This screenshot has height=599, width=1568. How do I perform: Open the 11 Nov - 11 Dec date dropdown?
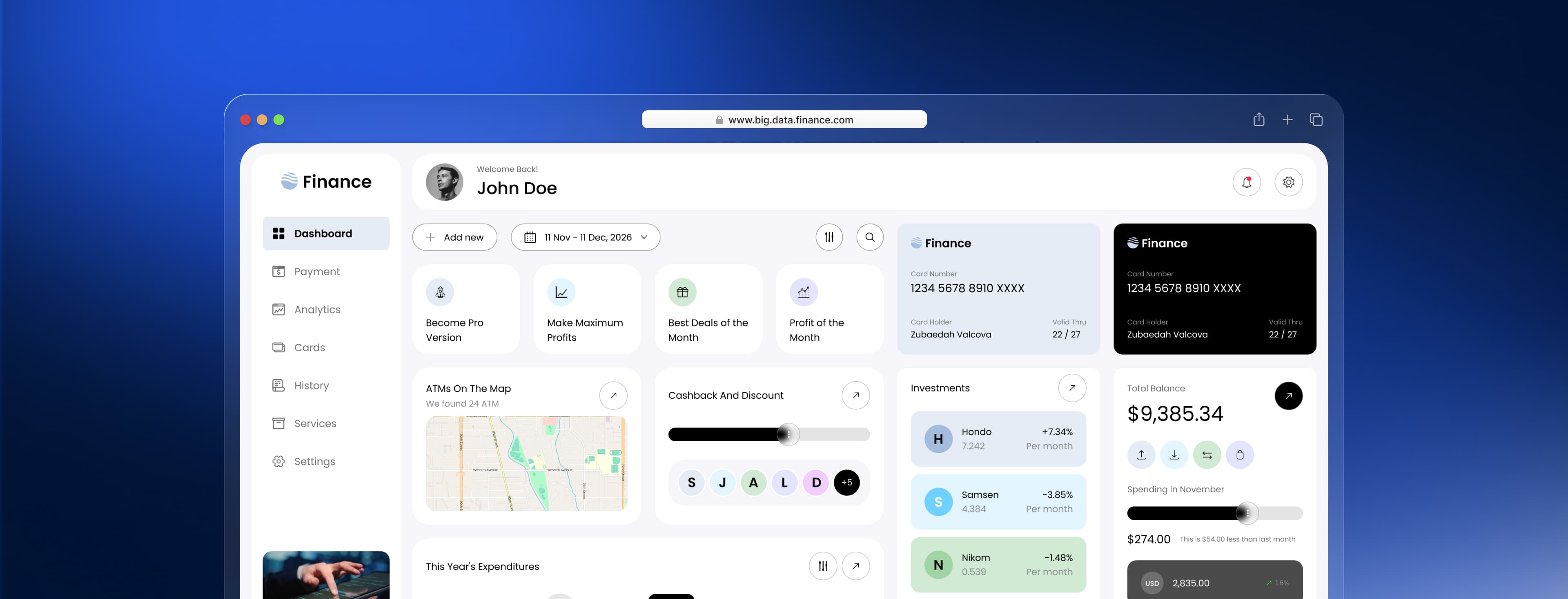(585, 237)
